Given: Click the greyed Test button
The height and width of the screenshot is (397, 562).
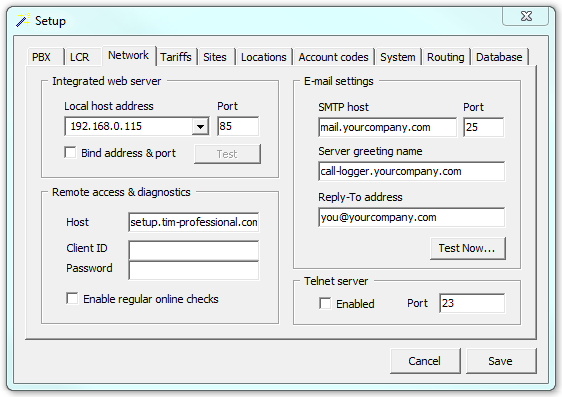Looking at the screenshot, I should coord(227,154).
